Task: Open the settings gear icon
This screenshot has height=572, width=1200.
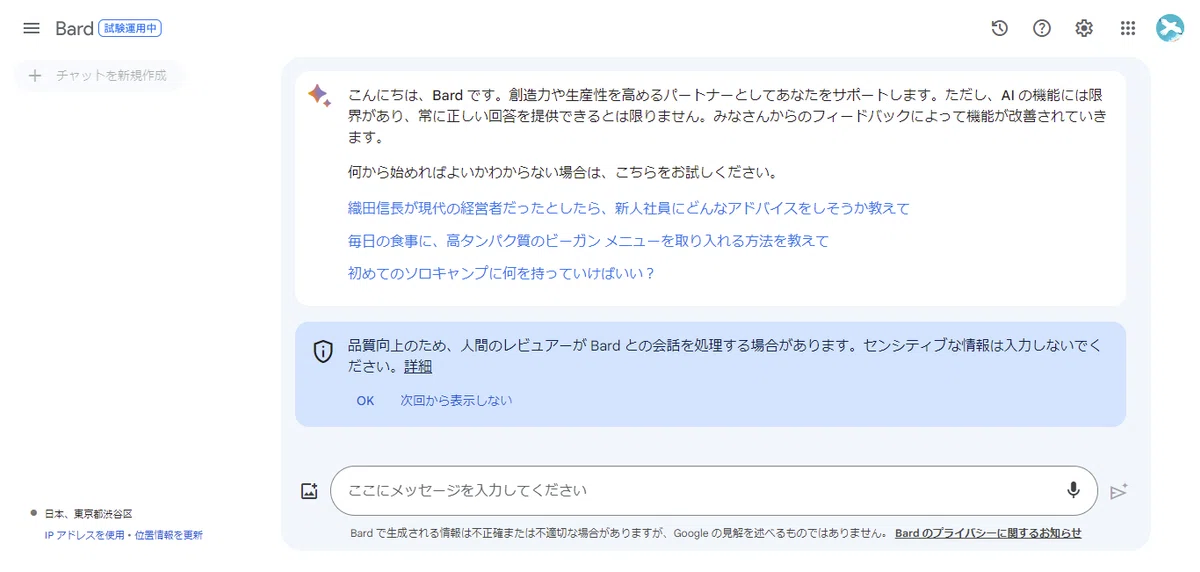Action: [x=1084, y=28]
